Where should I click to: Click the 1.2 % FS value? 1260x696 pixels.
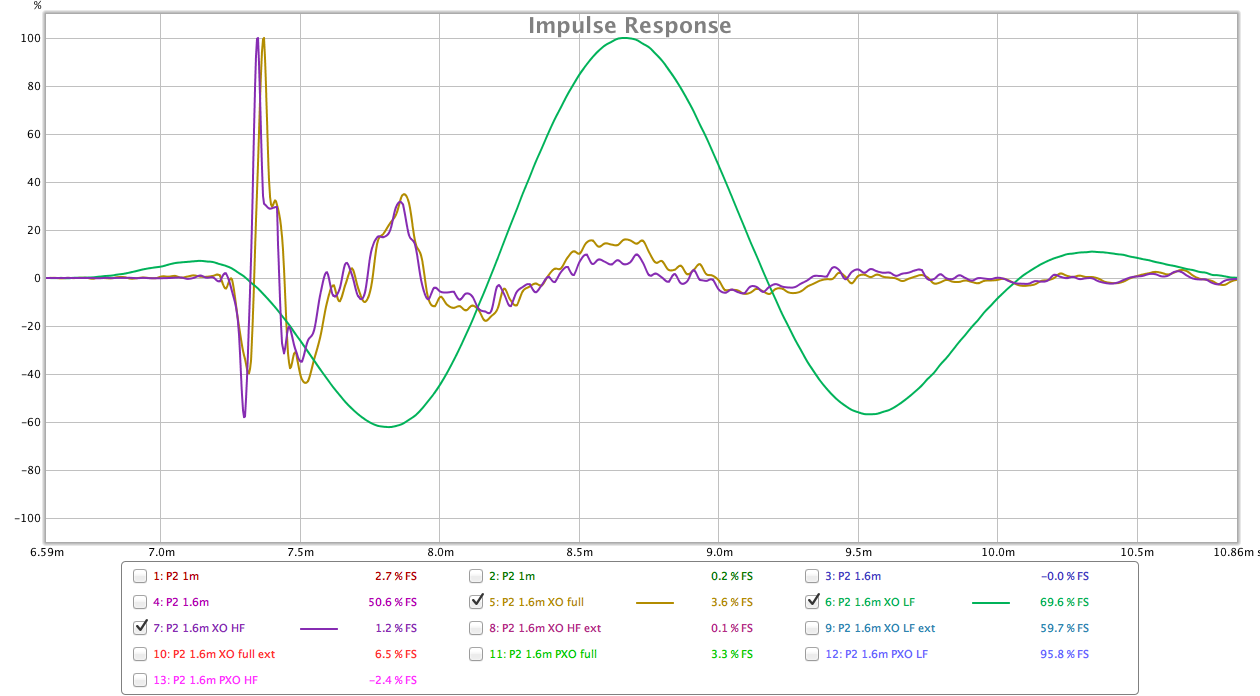click(x=395, y=628)
